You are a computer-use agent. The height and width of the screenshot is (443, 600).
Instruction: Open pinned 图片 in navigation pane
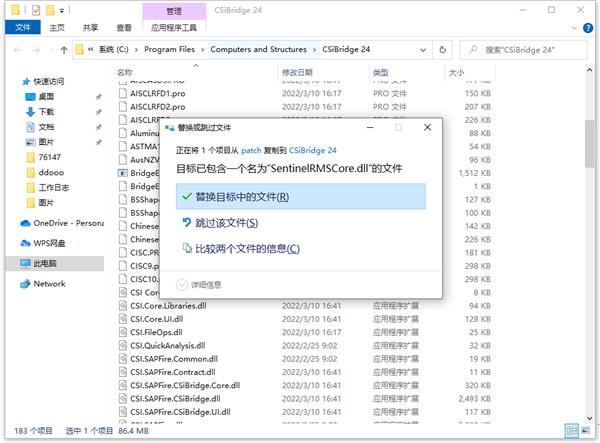(x=46, y=142)
